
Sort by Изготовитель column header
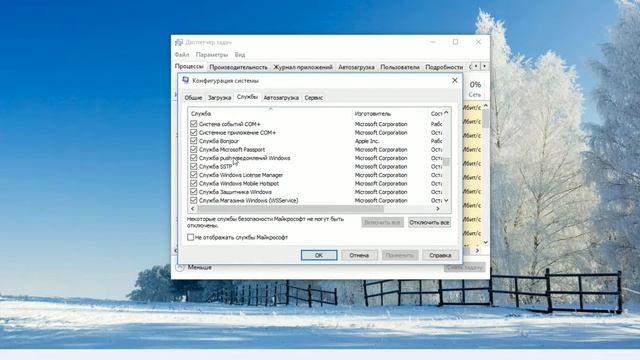coord(390,113)
